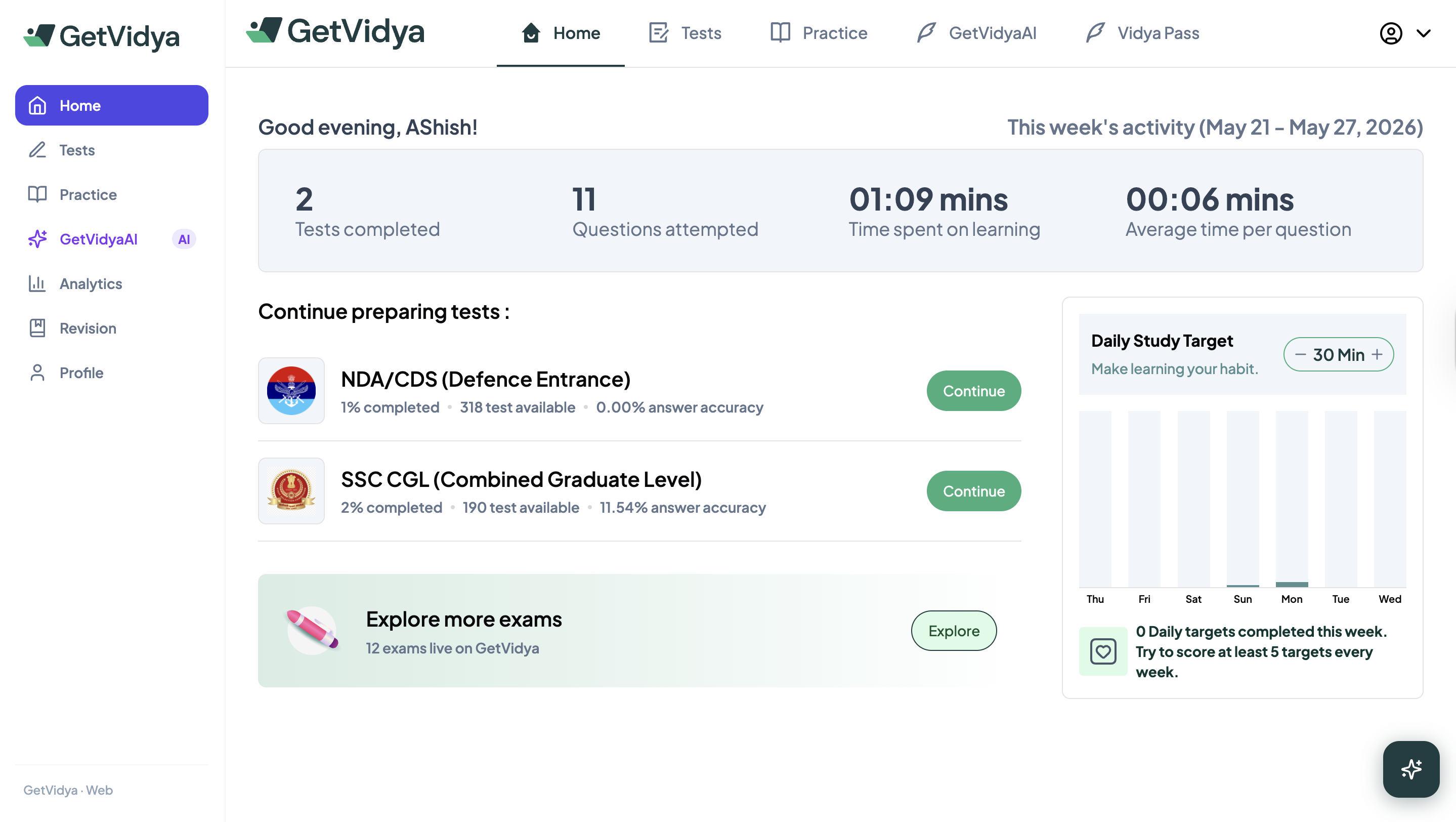Click the Revision bookmark icon
1456x822 pixels.
click(x=37, y=328)
